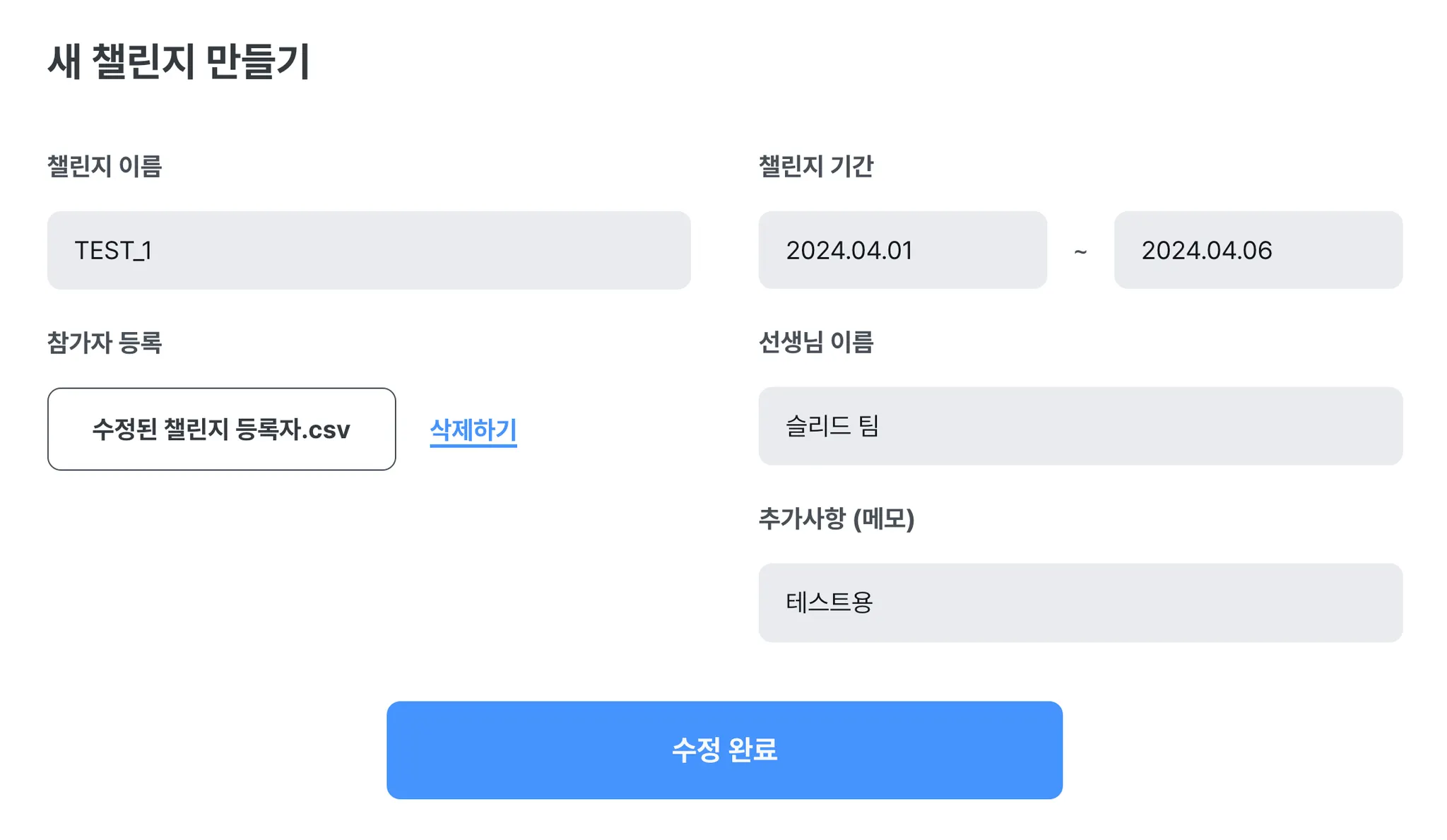Click the 챌린지 기간 label
Image resolution: width=1447 pixels, height=840 pixels.
[x=816, y=166]
